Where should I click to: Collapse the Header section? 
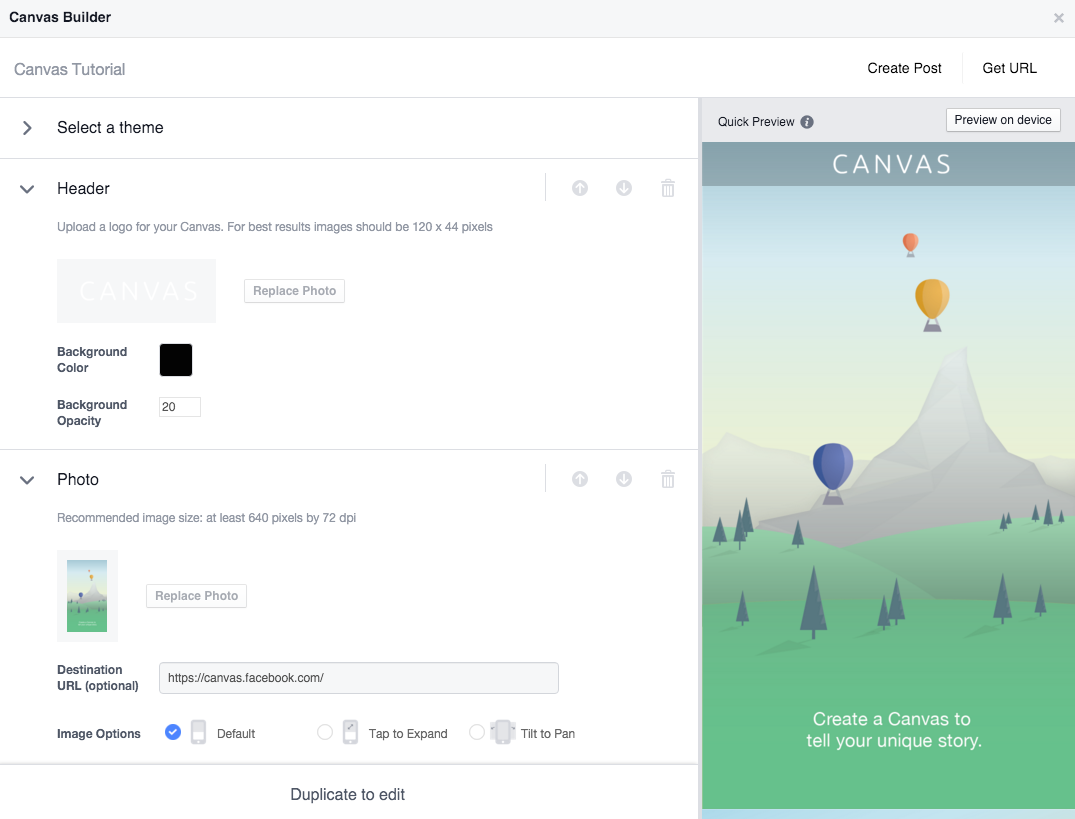pyautogui.click(x=28, y=189)
